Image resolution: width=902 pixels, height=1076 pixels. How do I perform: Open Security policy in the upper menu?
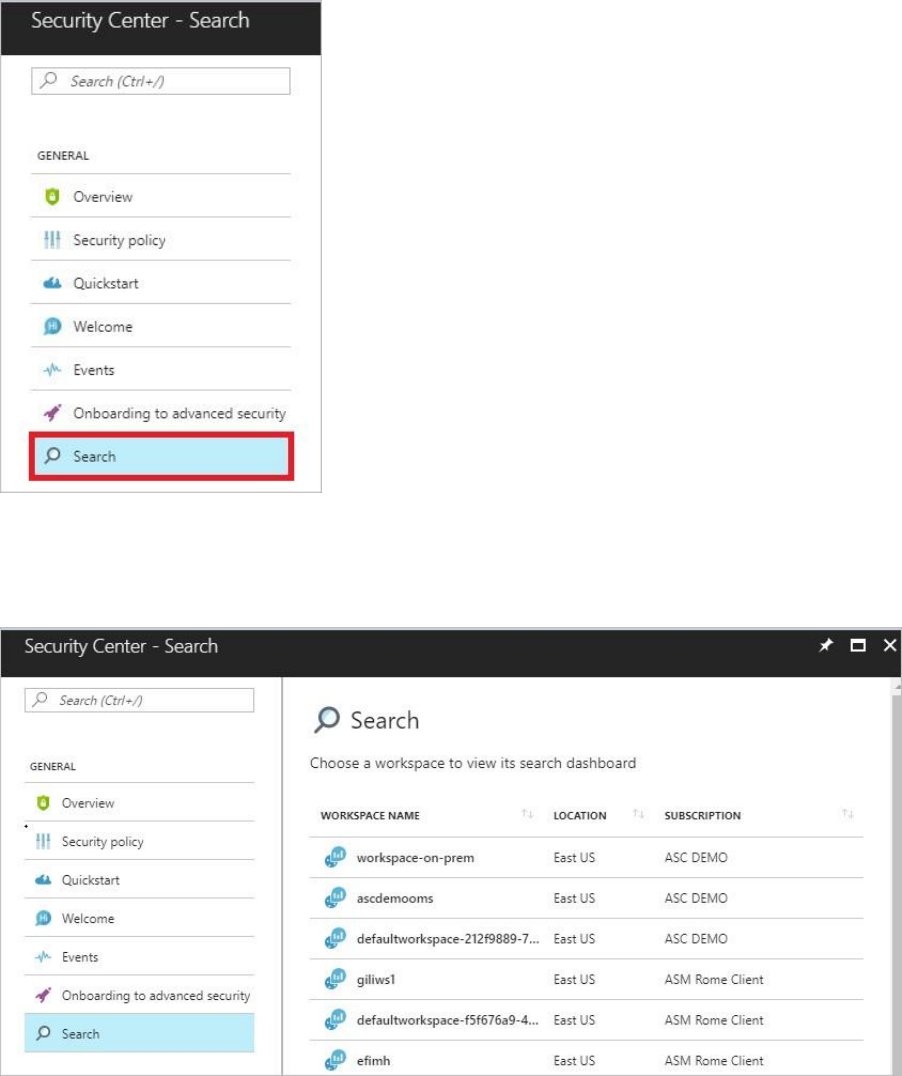pos(119,240)
